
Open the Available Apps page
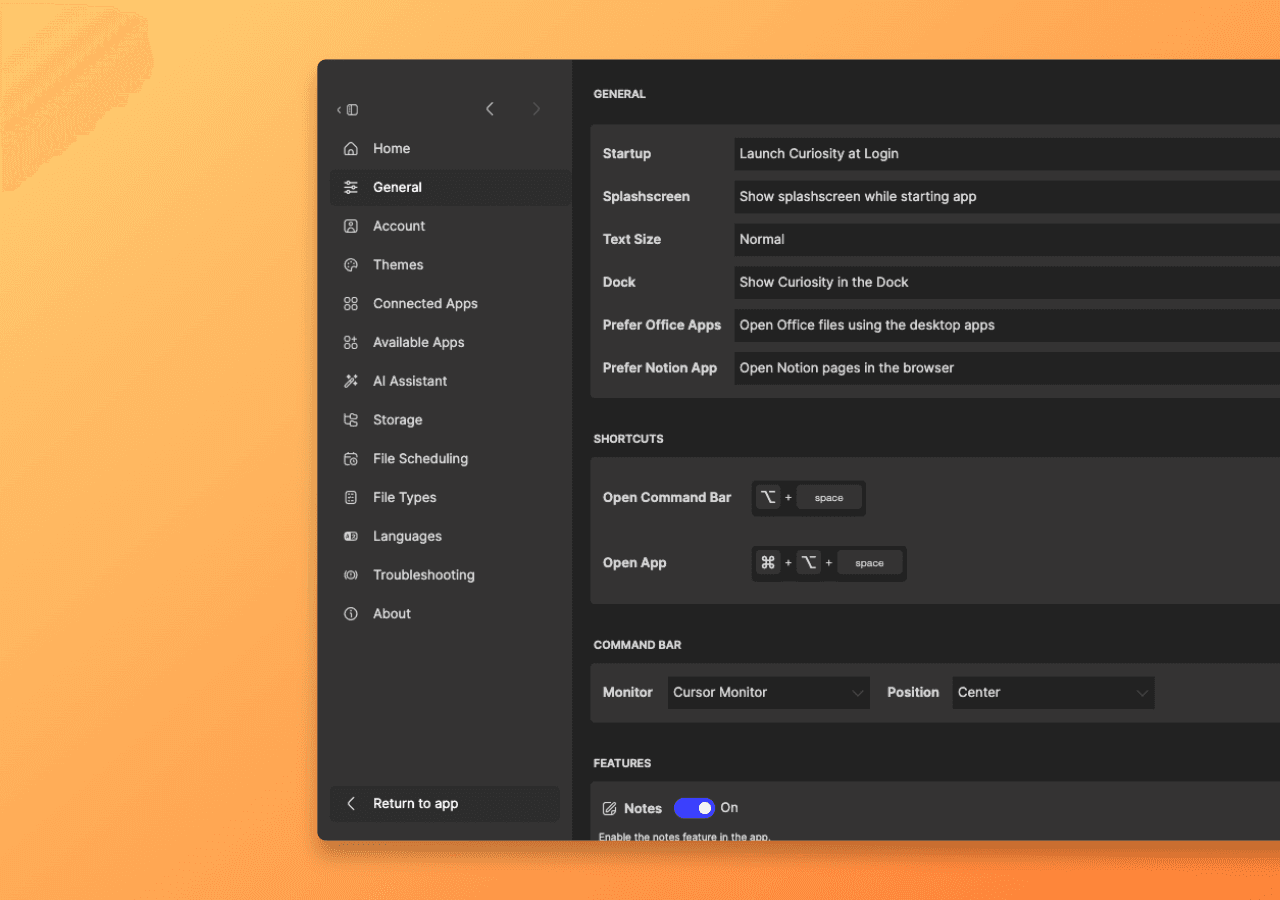point(450,342)
